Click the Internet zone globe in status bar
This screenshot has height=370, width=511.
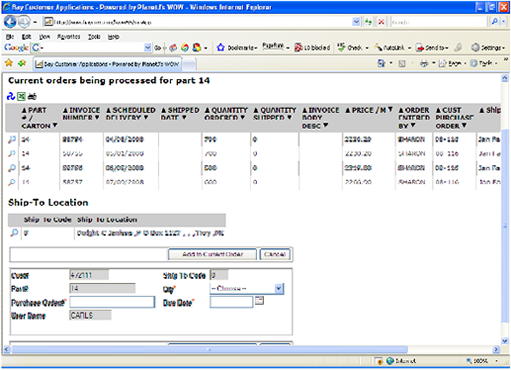click(x=390, y=361)
